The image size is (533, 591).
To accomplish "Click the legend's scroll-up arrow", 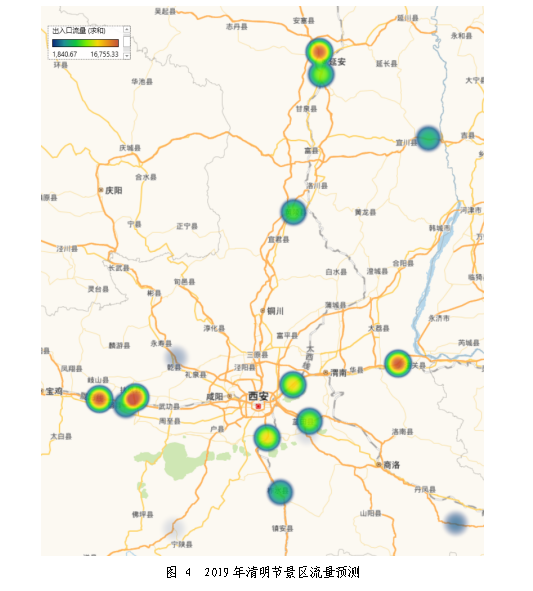I will tap(127, 29).
